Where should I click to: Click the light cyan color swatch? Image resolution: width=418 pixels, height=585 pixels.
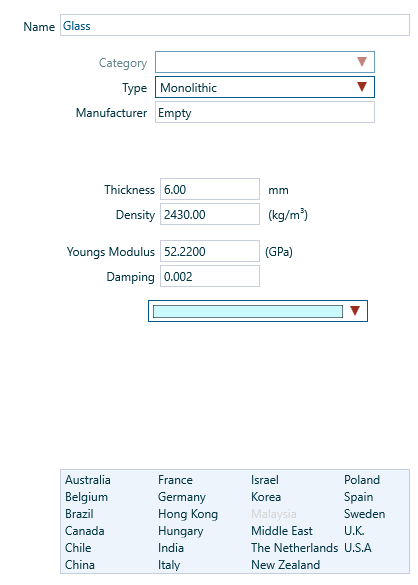(x=248, y=311)
